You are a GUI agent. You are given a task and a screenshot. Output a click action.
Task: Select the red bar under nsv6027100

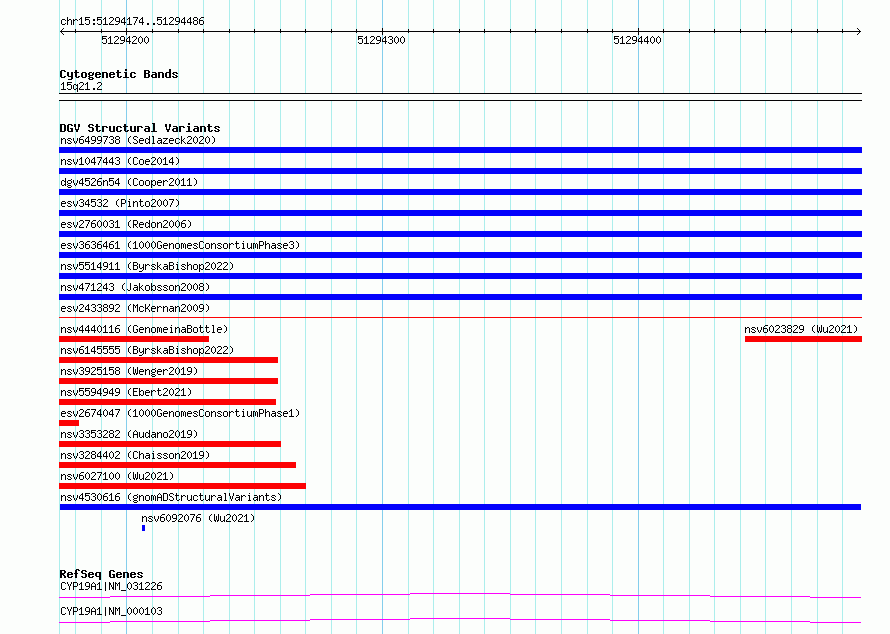(x=182, y=486)
